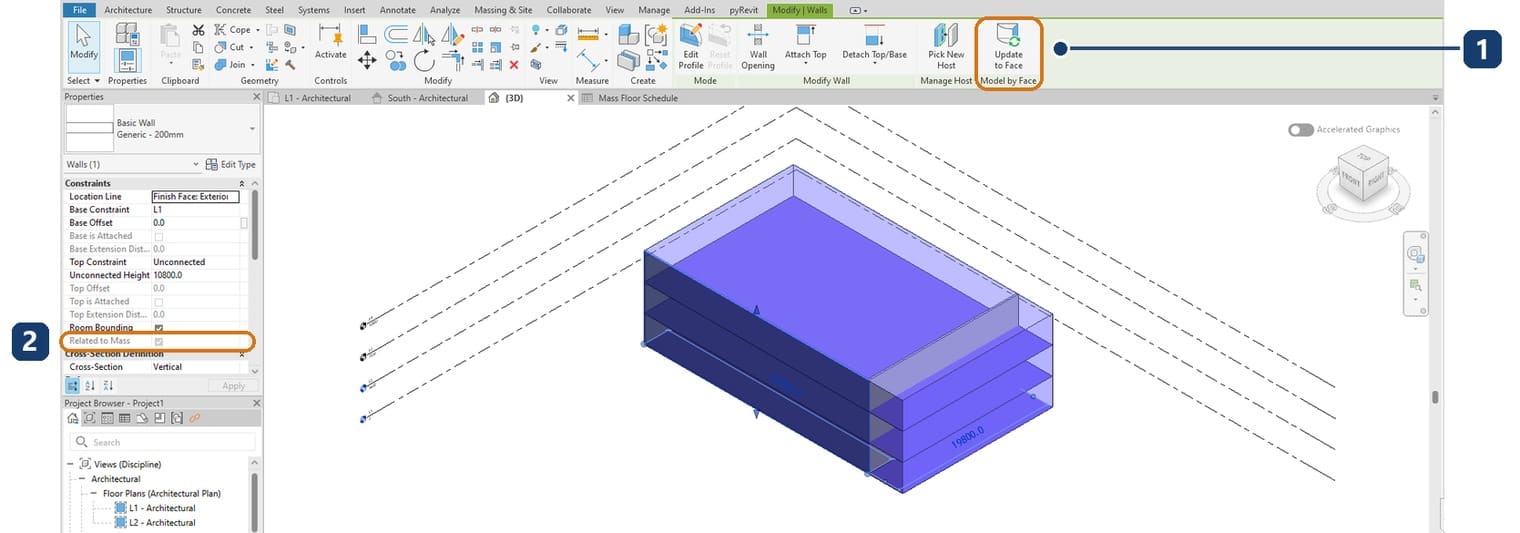Click the Cope geometry tool

point(233,30)
